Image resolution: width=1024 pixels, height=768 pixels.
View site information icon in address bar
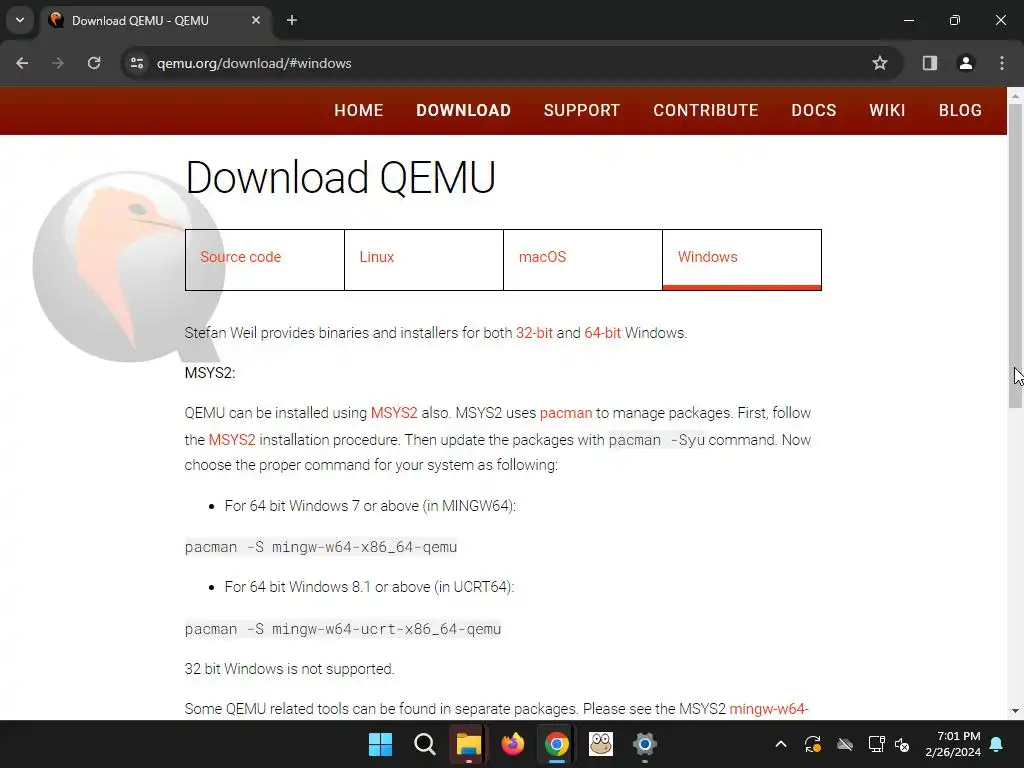point(137,63)
